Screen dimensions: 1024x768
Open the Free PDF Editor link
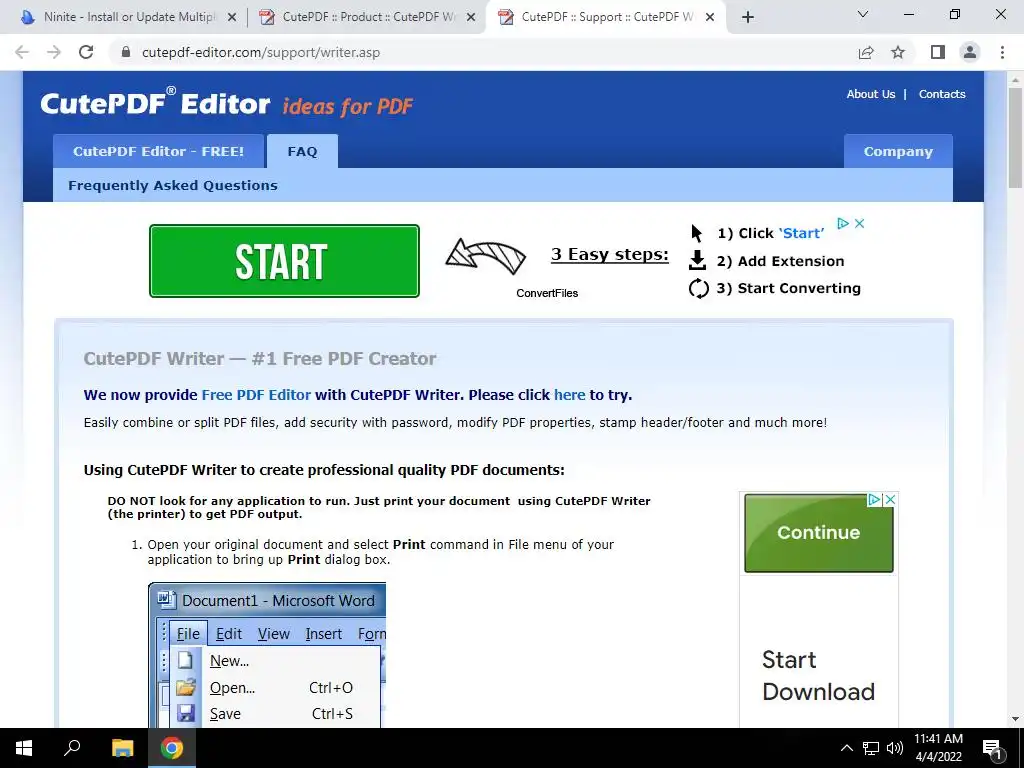tap(256, 395)
